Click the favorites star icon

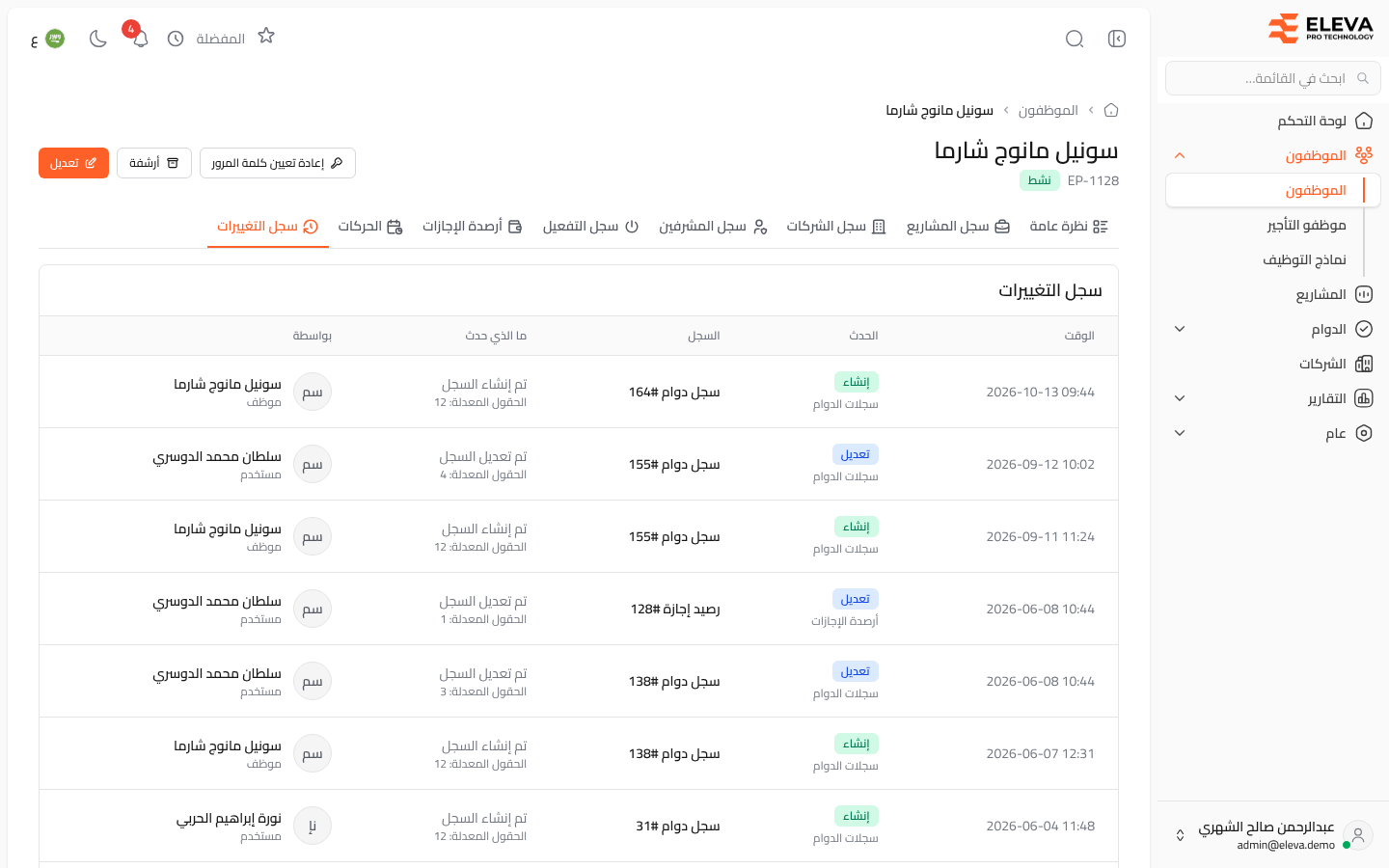266,36
